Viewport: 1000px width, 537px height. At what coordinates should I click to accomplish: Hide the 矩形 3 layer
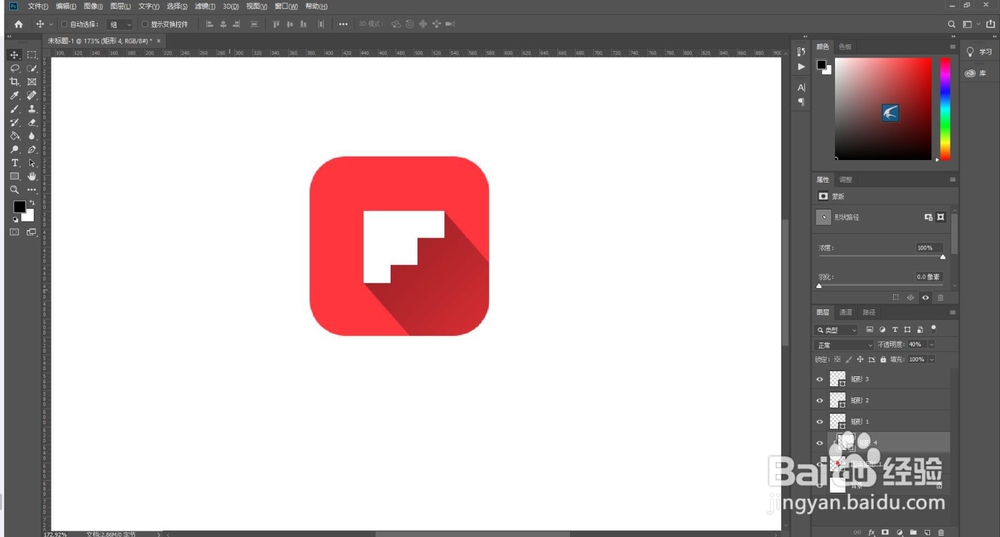[820, 379]
